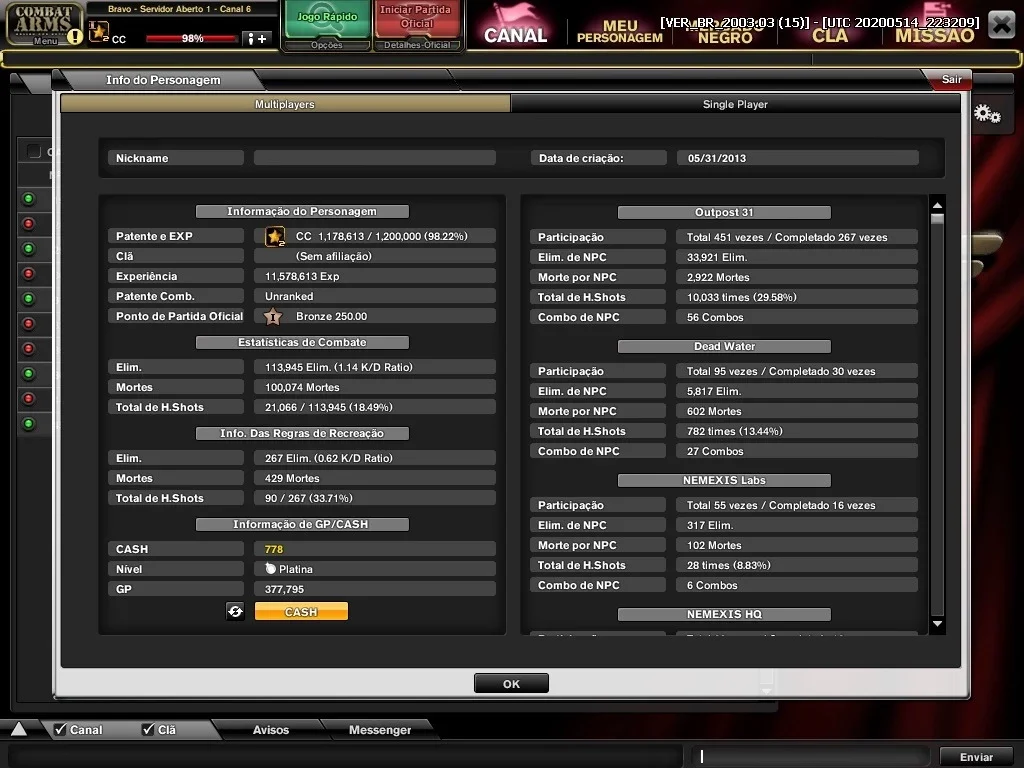The image size is (1024, 768).
Task: Click the rank star badge in top bar
Action: click(x=99, y=31)
